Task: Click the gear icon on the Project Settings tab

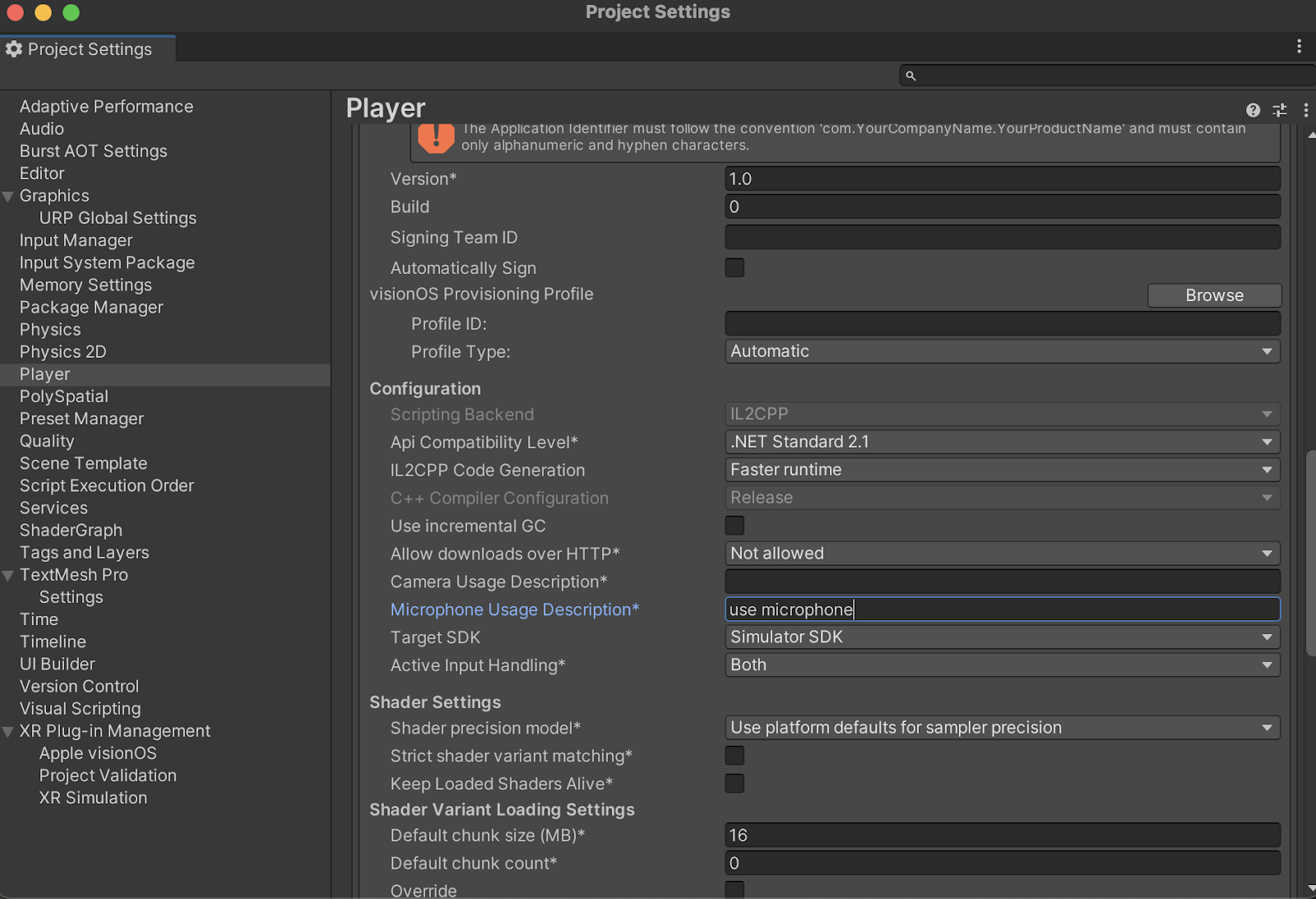Action: point(13,49)
